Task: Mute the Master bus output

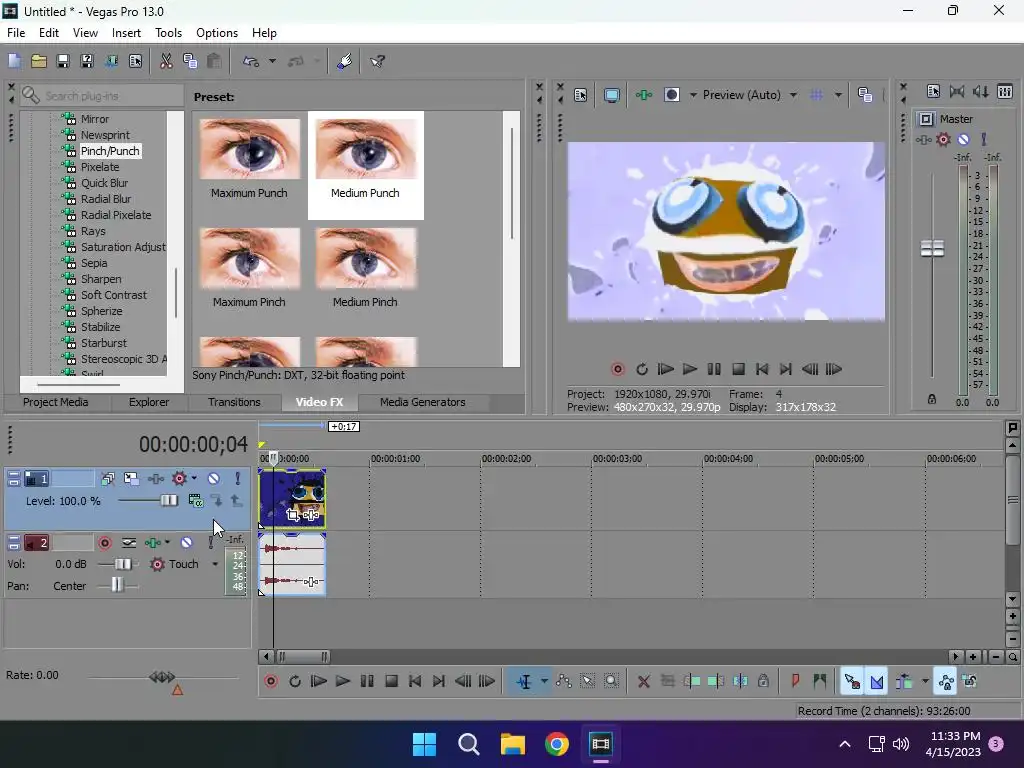Action: coord(963,139)
